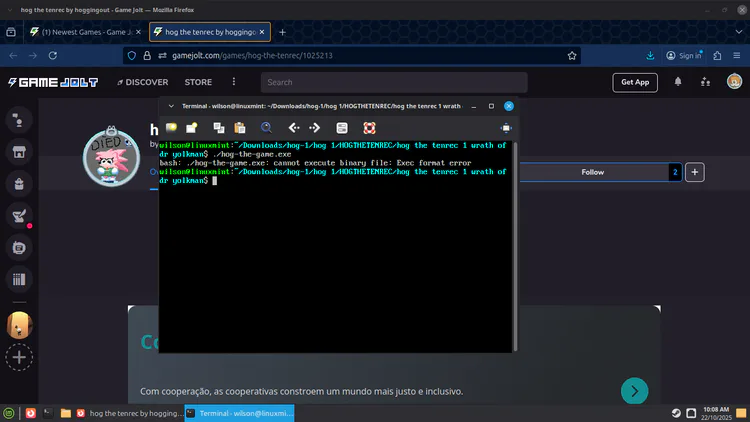Open the Firefox hamburger application menu

click(x=737, y=56)
